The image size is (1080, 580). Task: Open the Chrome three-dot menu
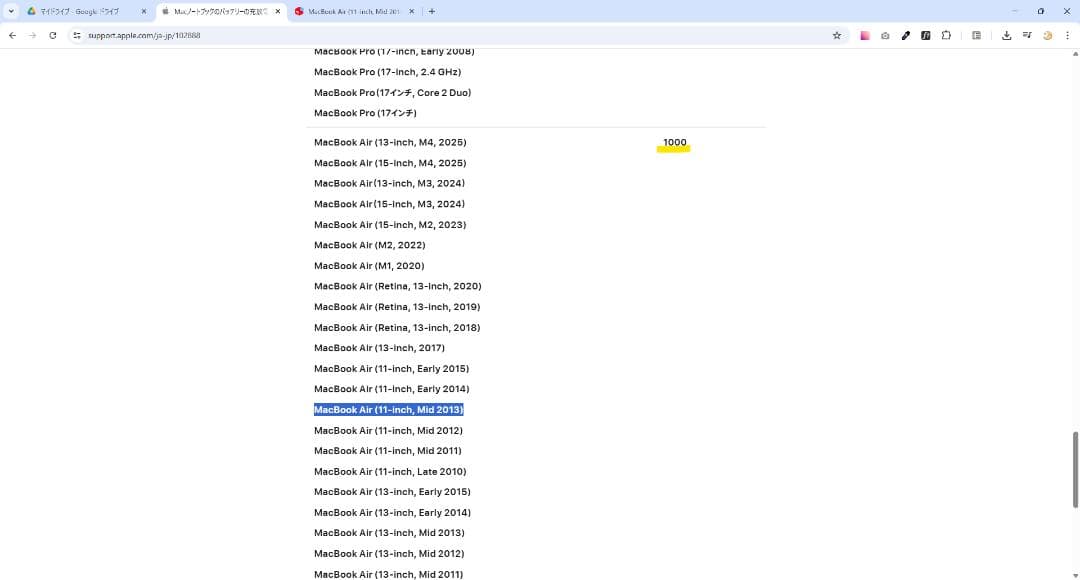tap(1067, 35)
